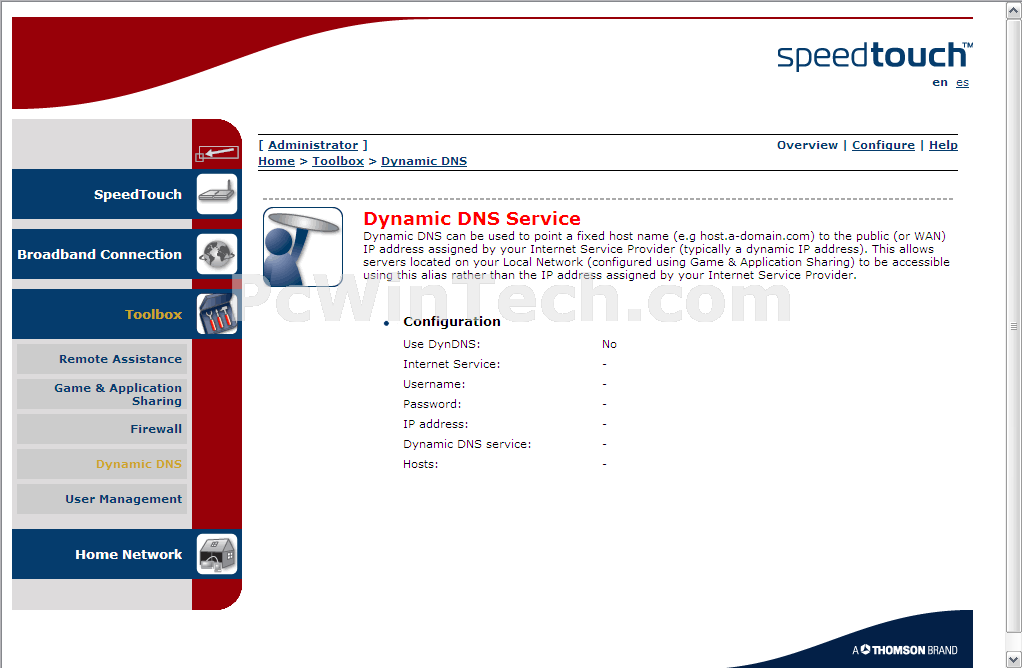The image size is (1022, 668).
Task: Click the Dynamic DNS breadcrumb link
Action: click(424, 161)
